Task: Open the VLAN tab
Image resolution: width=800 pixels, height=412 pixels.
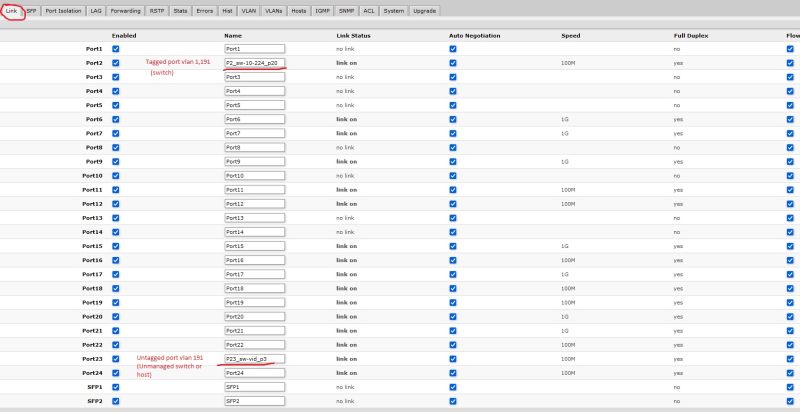Action: 249,11
